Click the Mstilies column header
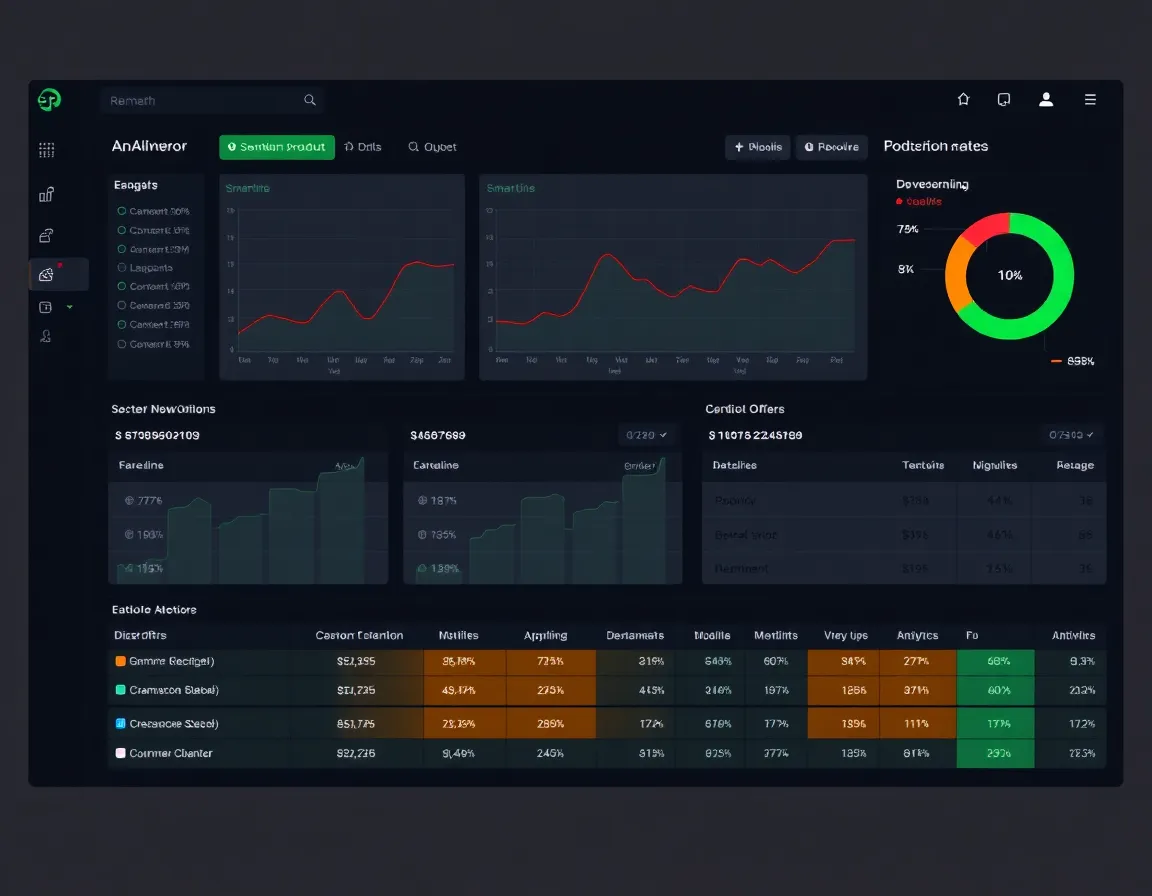This screenshot has height=896, width=1152. [x=458, y=635]
